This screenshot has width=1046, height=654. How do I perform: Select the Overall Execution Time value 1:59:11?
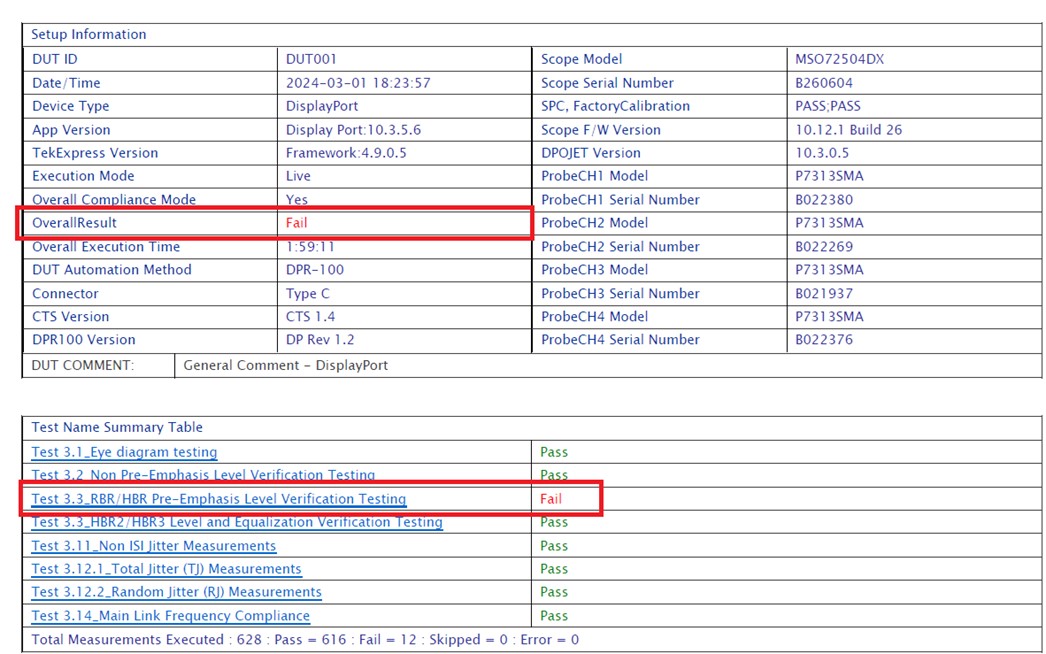click(x=310, y=247)
